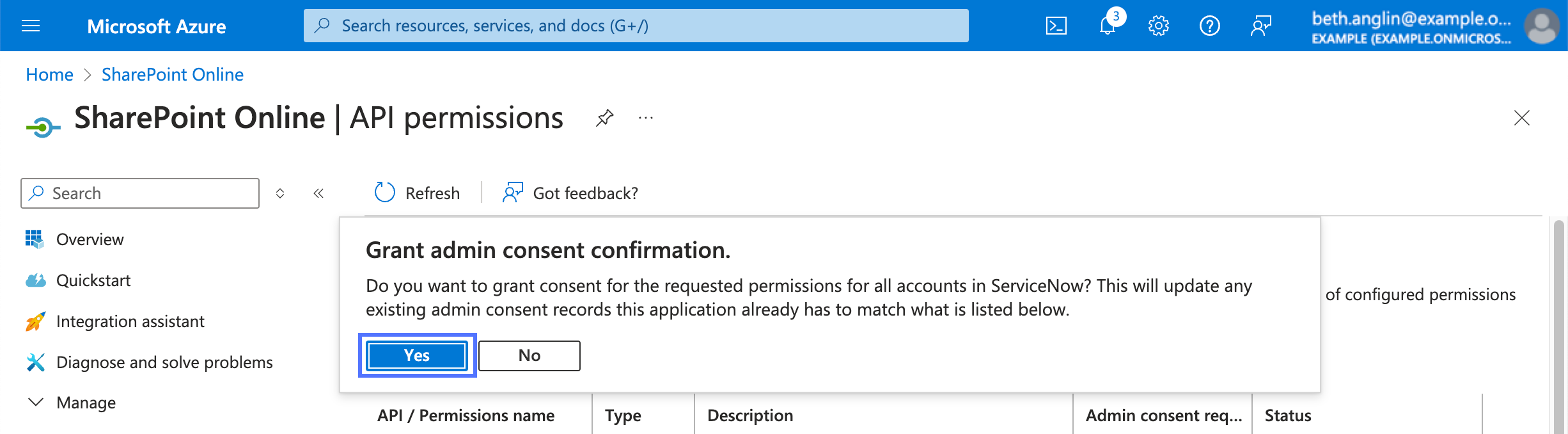Click the Status column header
The image size is (1568, 434).
point(1288,415)
